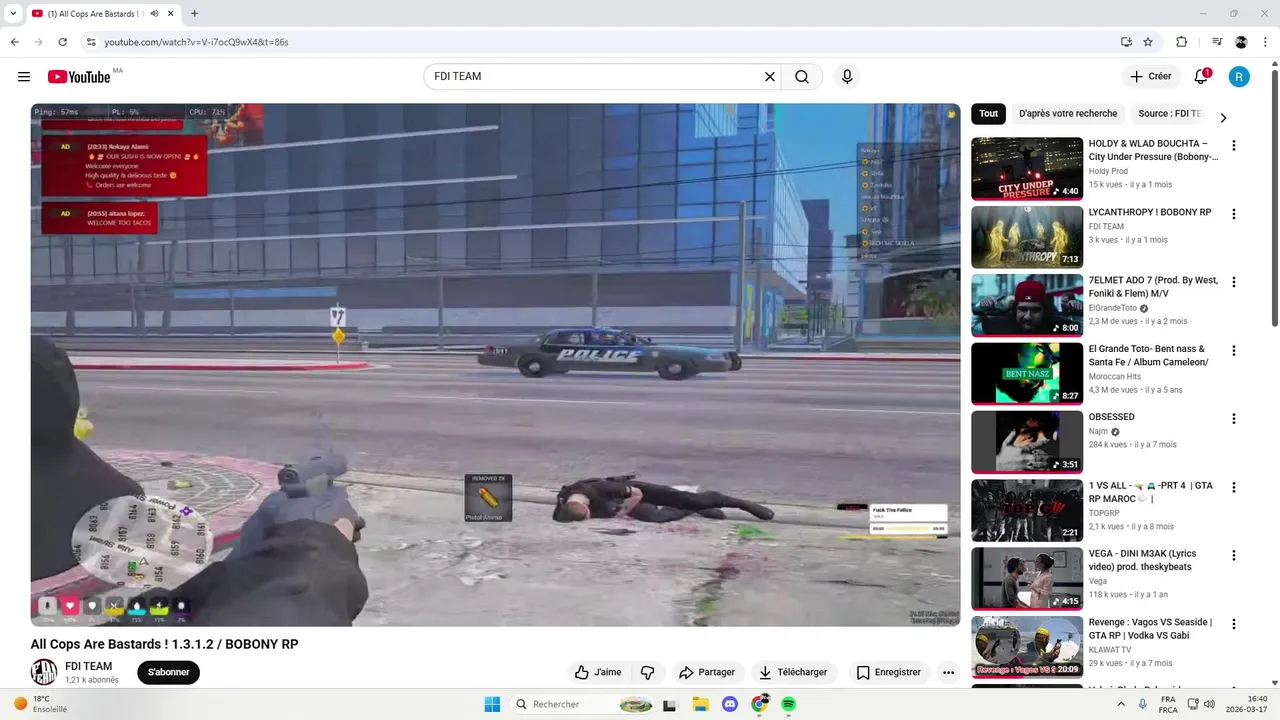The image size is (1280, 720).
Task: Click the Windows taskbar Rechercher search box
Action: (x=582, y=704)
